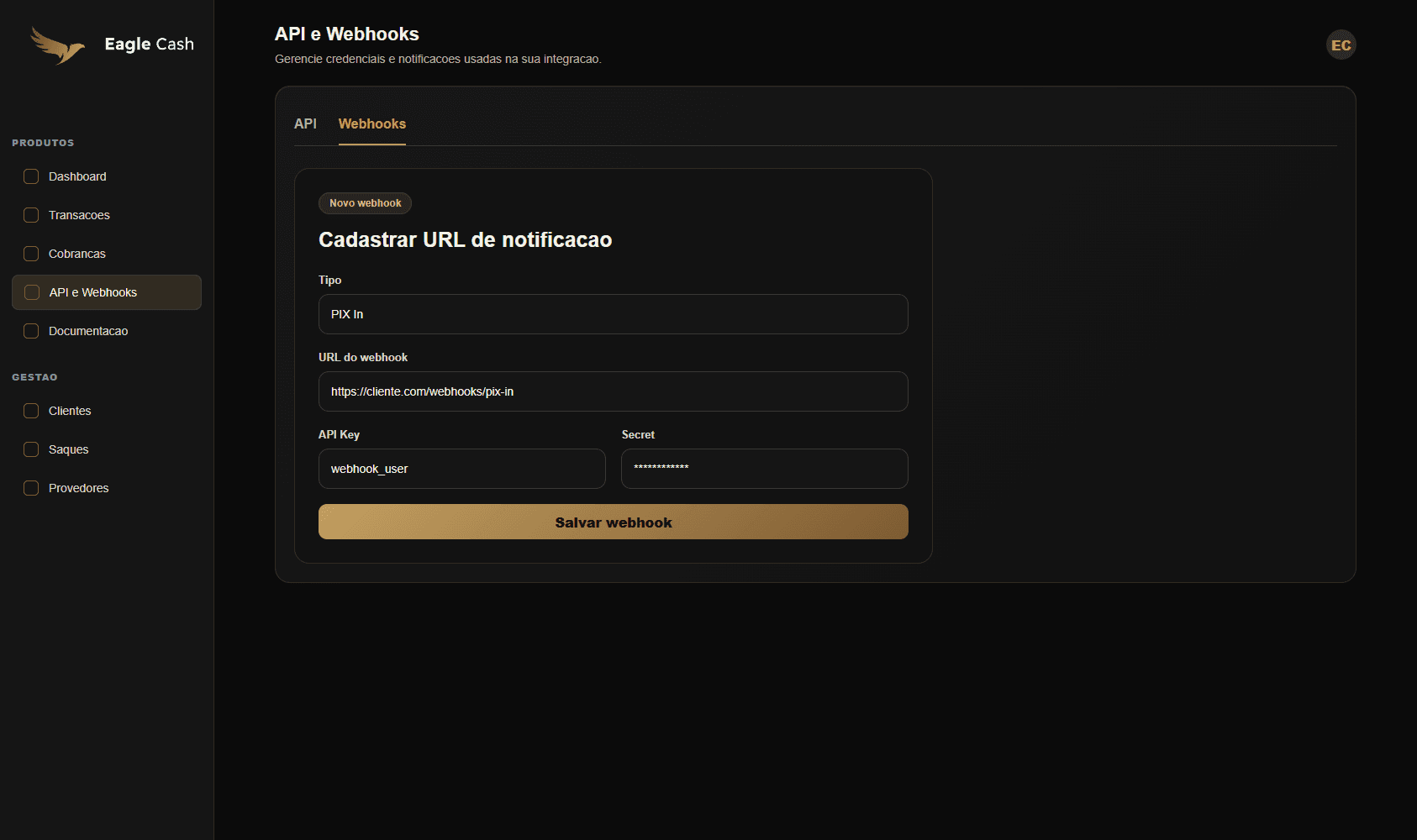Open Documentacao page link
This screenshot has width=1417, height=840.
[107, 331]
